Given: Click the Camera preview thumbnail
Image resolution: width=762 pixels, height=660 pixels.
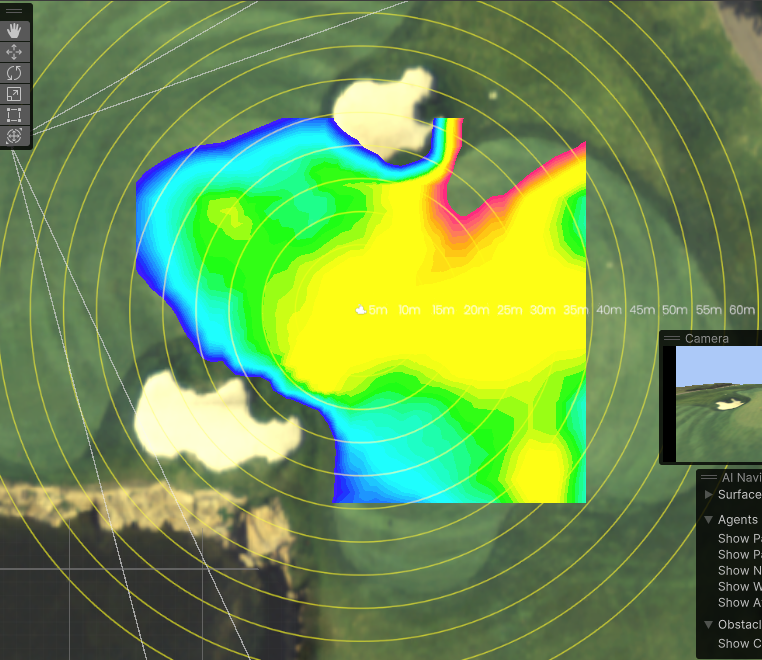Looking at the screenshot, I should 719,404.
